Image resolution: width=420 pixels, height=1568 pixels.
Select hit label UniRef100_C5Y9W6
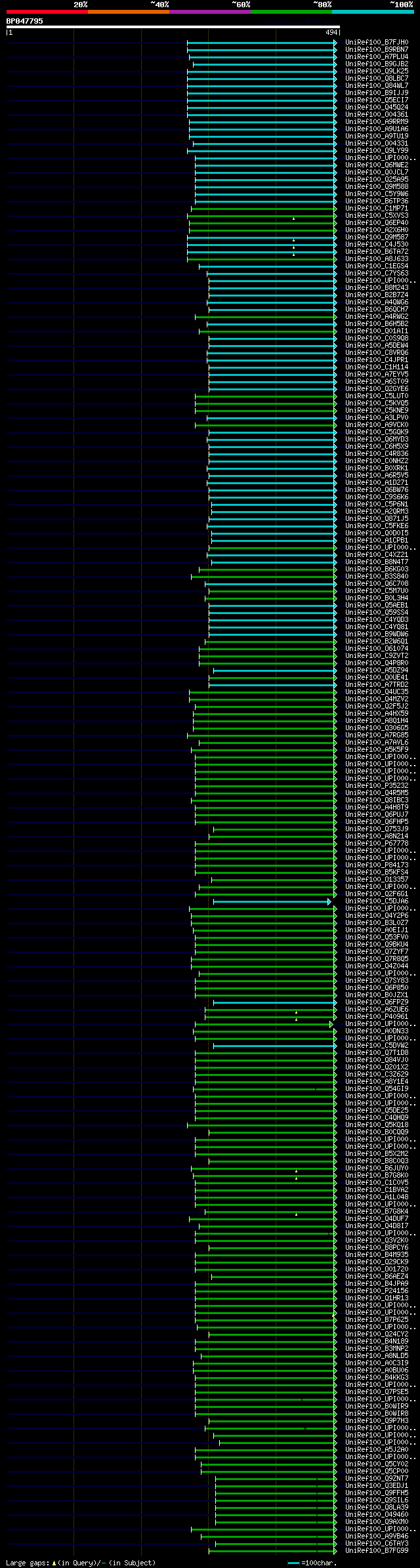click(x=377, y=194)
